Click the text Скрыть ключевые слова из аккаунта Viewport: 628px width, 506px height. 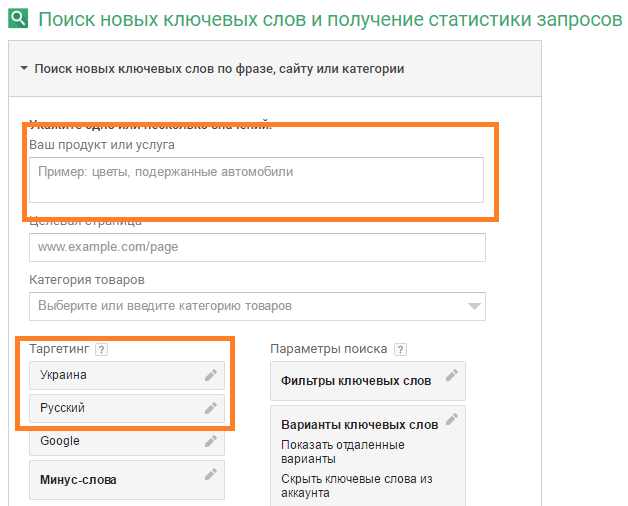coord(357,486)
